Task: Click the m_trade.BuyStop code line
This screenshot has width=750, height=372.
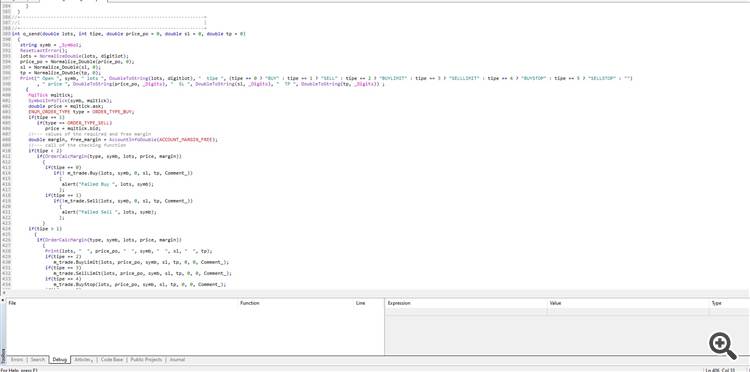Action: tap(140, 284)
